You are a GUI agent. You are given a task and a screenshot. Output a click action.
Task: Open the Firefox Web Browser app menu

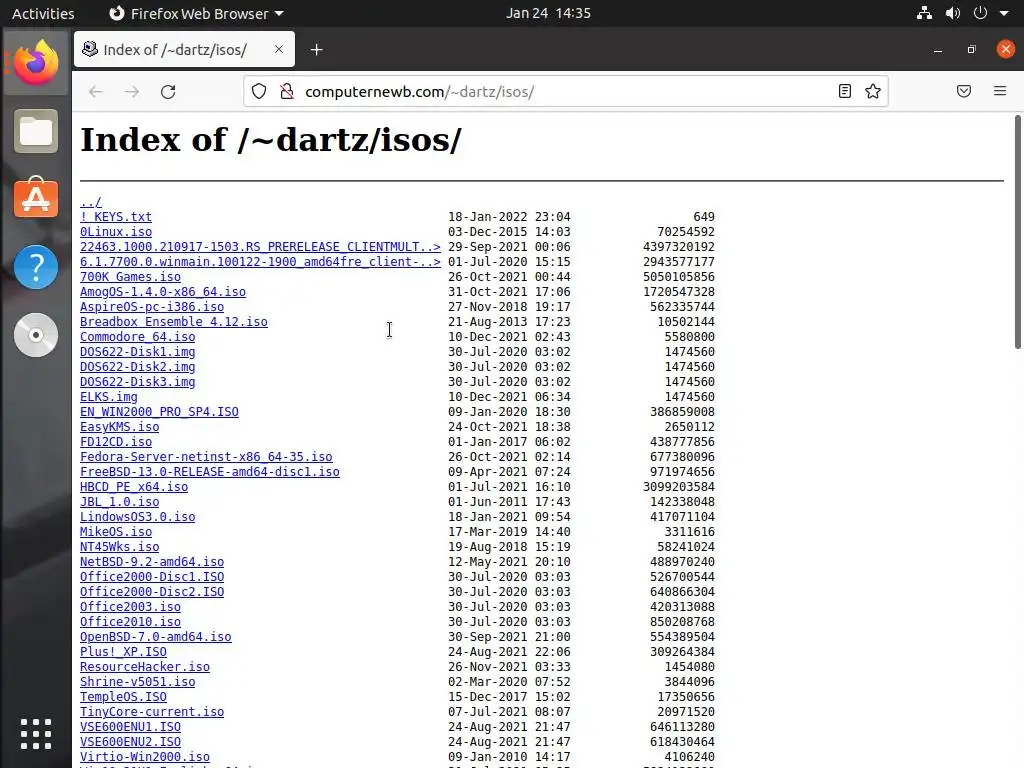(x=196, y=13)
